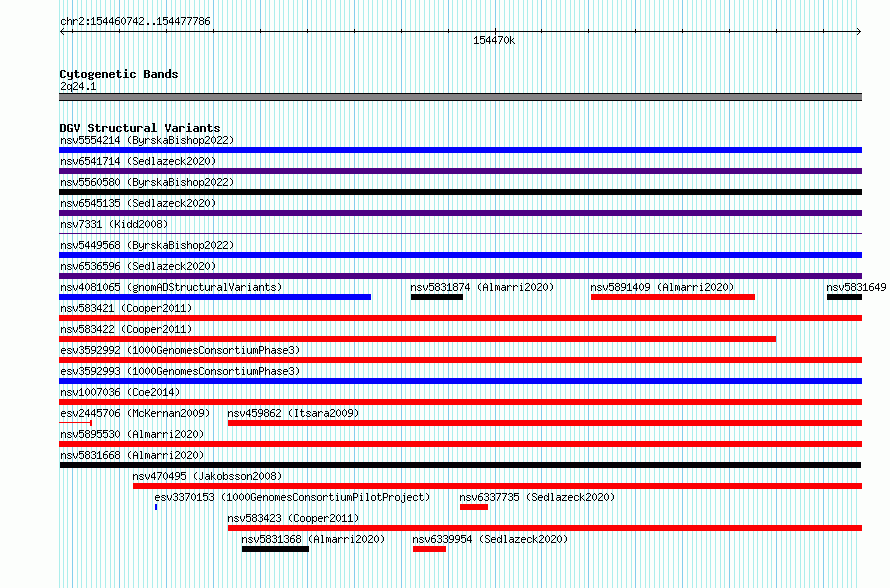Click the red bar under nsv1007036
Viewport: 890px width, 588px height.
460,402
